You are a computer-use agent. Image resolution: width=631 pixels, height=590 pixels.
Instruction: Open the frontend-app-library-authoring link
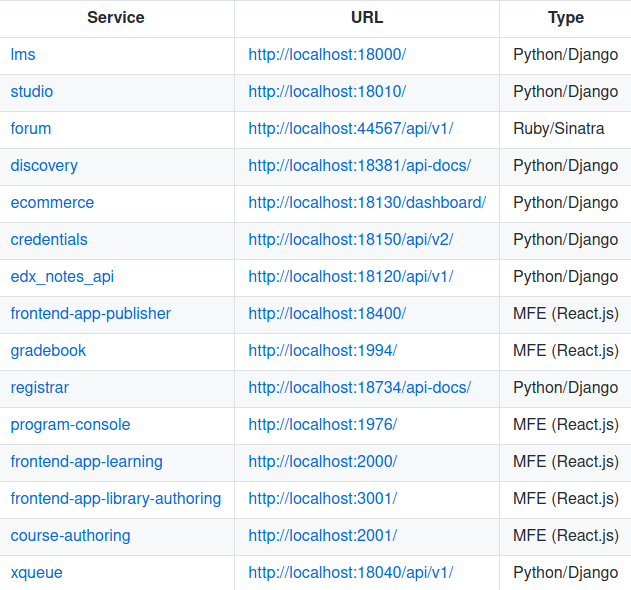116,499
